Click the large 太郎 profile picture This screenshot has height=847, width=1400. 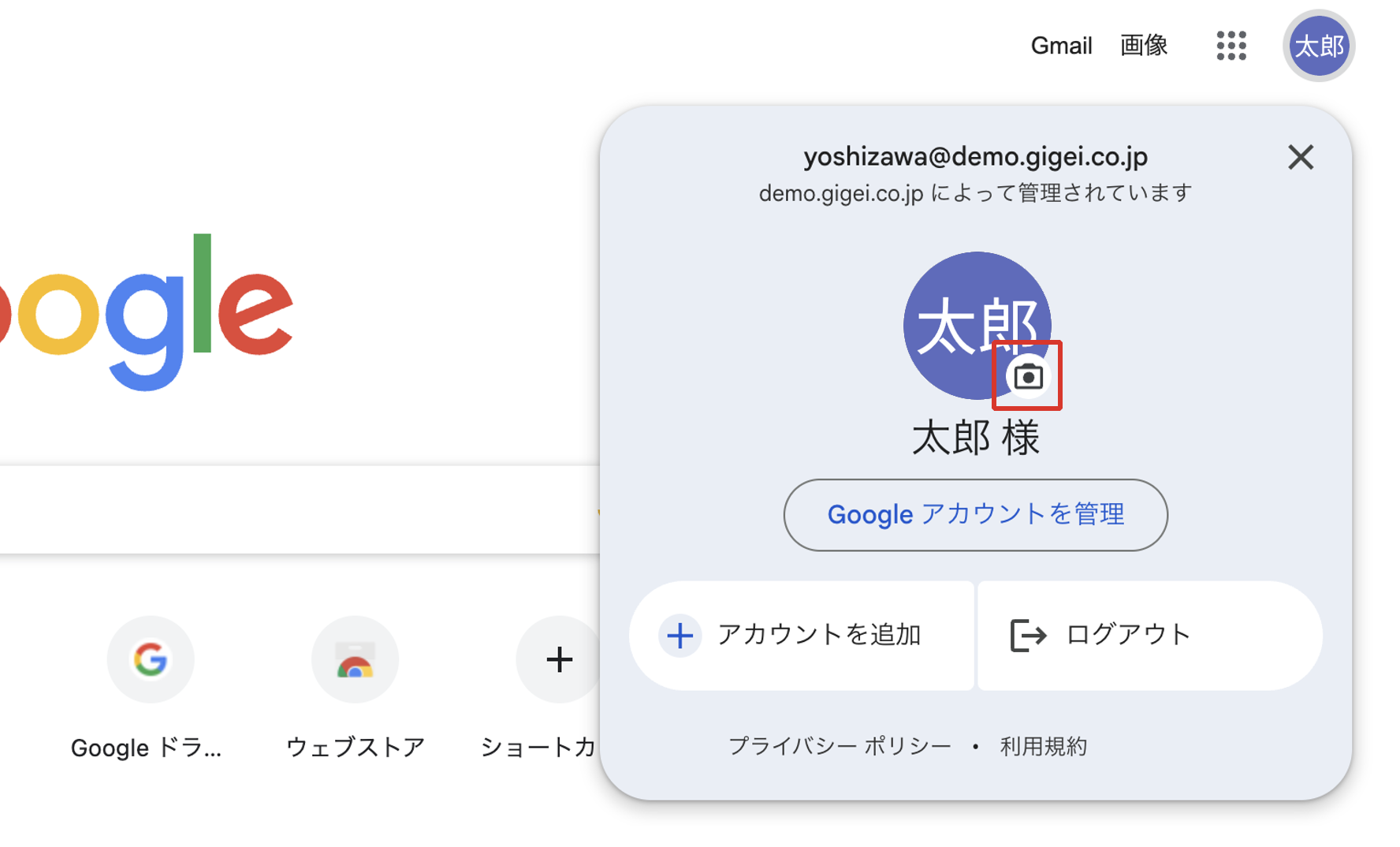tap(977, 325)
